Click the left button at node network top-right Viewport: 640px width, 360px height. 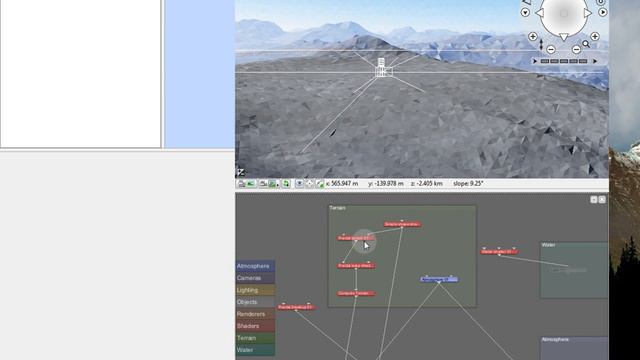click(594, 200)
